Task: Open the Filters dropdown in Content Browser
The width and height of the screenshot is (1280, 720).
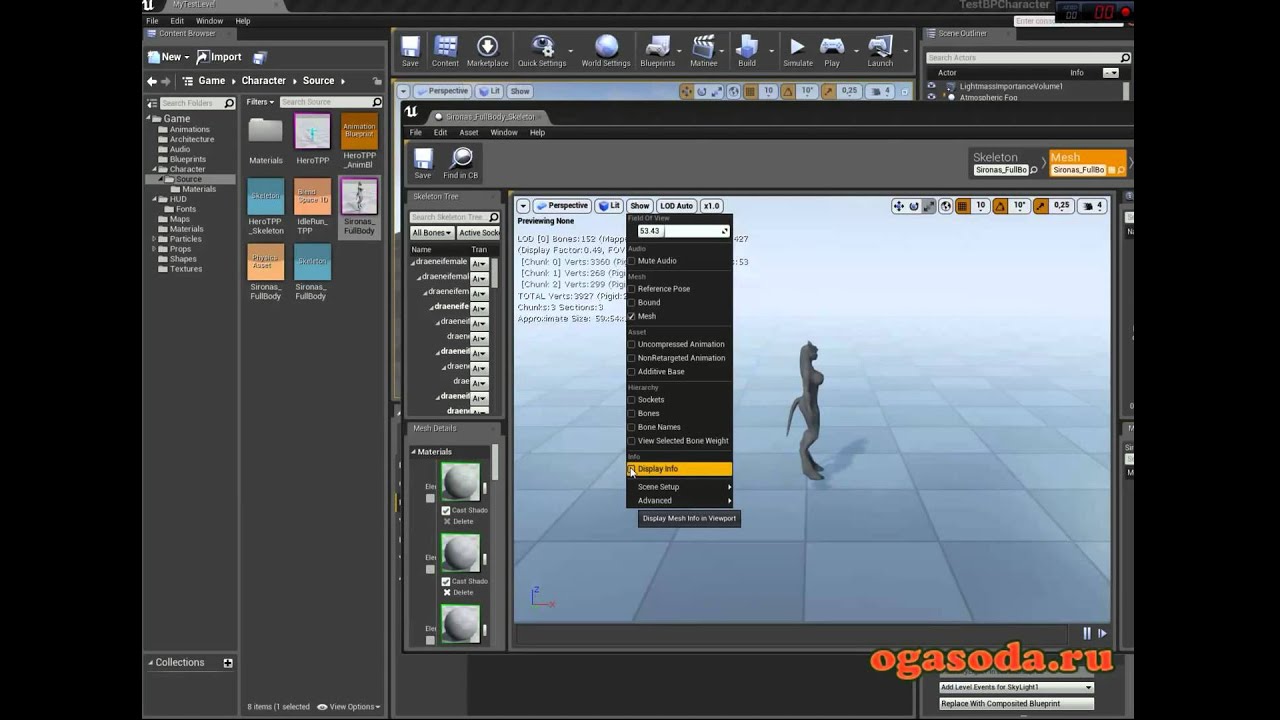Action: (x=260, y=102)
